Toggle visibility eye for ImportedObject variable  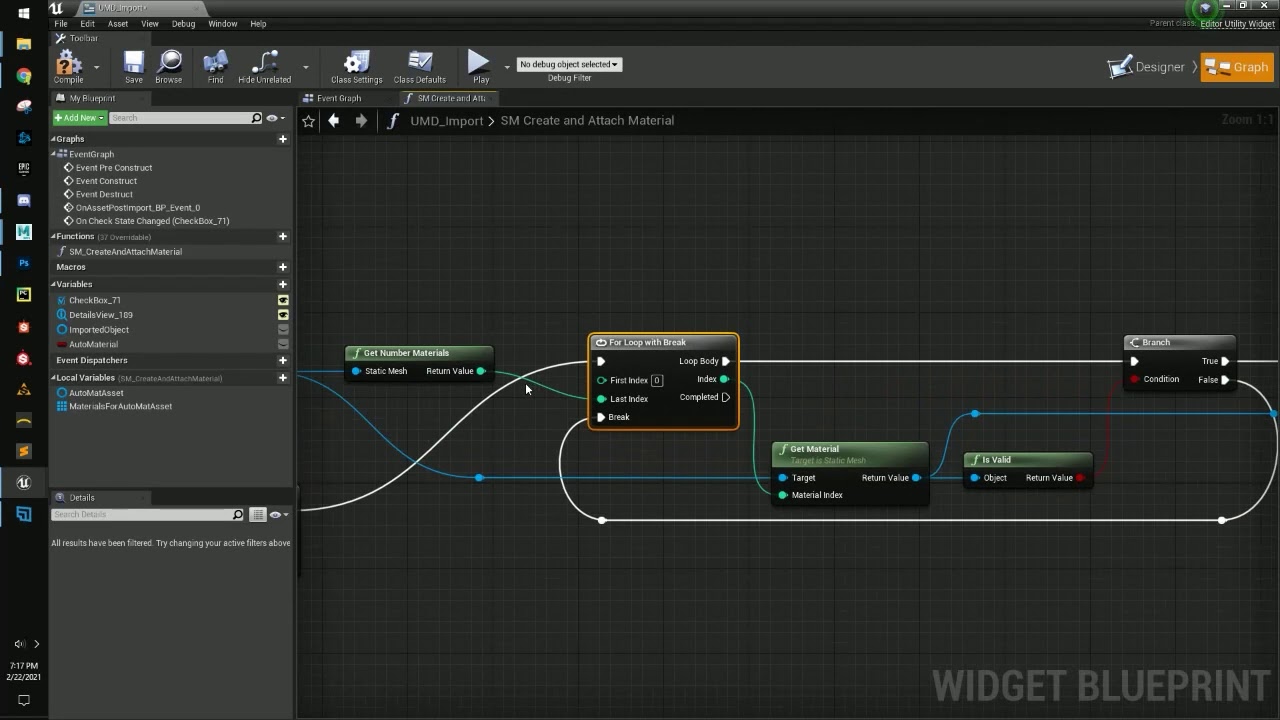click(x=283, y=329)
